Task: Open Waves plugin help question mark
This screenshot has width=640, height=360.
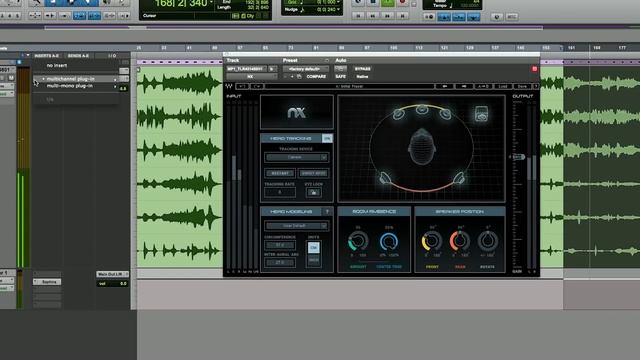Action: [536, 86]
